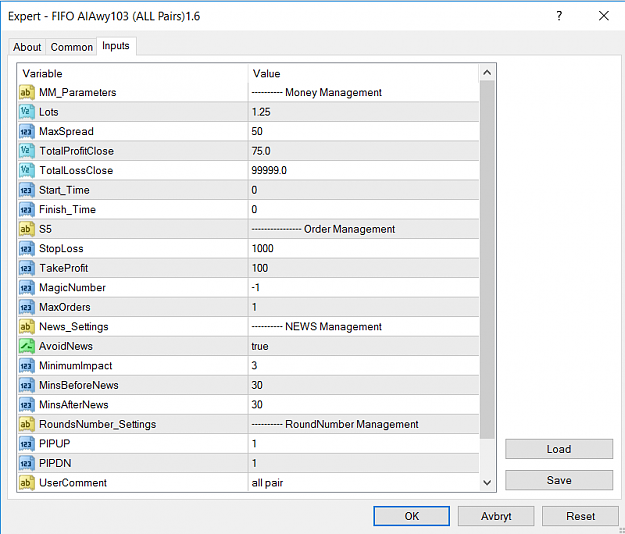Click the string icon beside S5

click(x=26, y=229)
